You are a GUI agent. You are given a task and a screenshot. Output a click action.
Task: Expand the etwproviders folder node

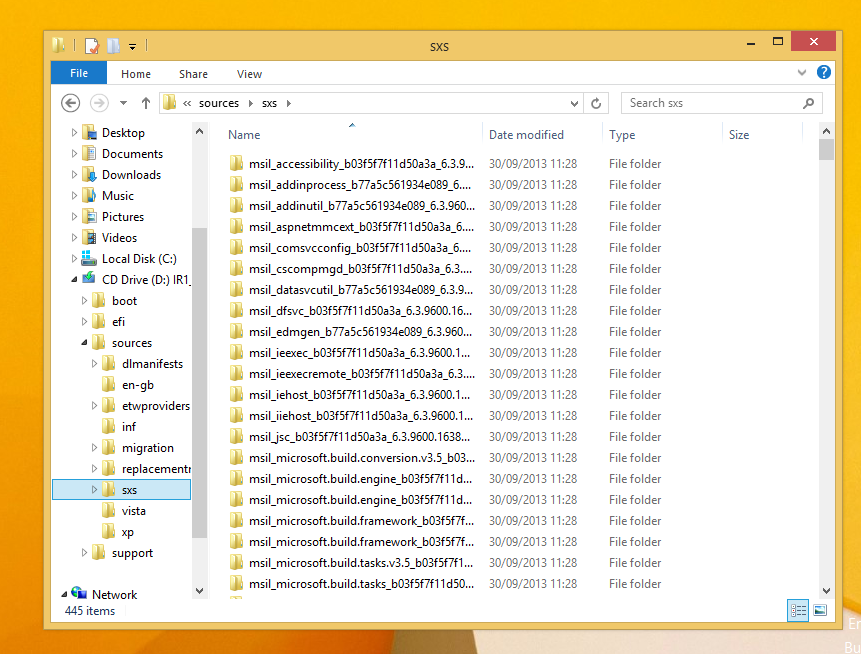point(94,406)
